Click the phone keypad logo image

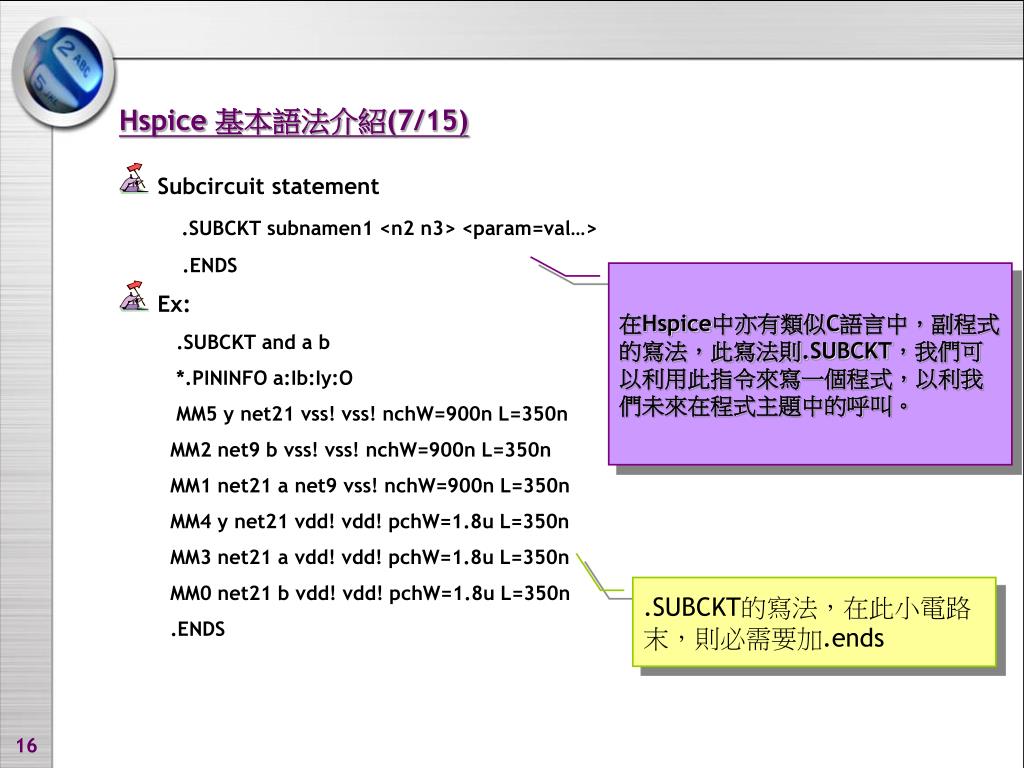63,72
